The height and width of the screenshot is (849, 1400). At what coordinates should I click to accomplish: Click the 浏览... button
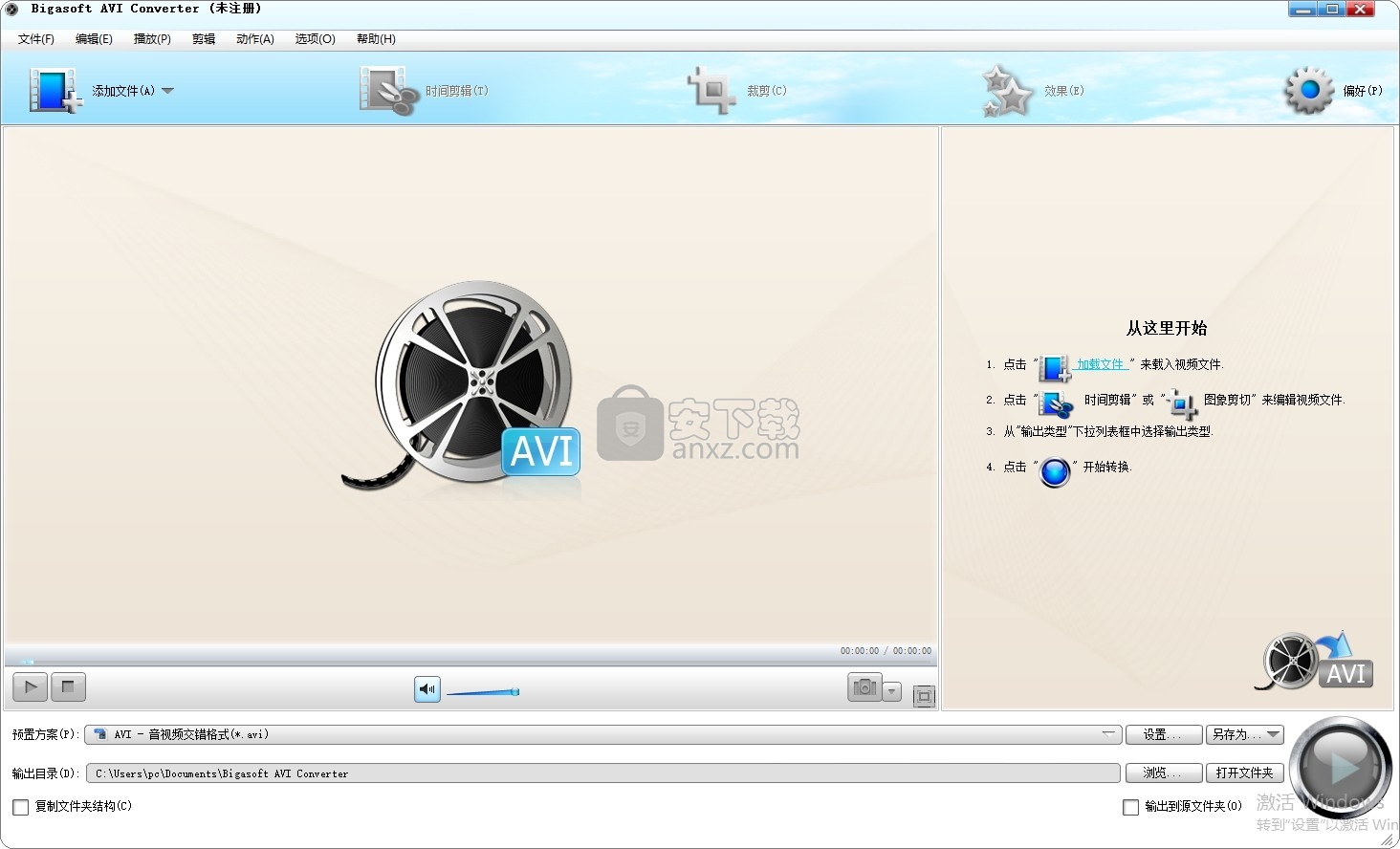point(1162,773)
